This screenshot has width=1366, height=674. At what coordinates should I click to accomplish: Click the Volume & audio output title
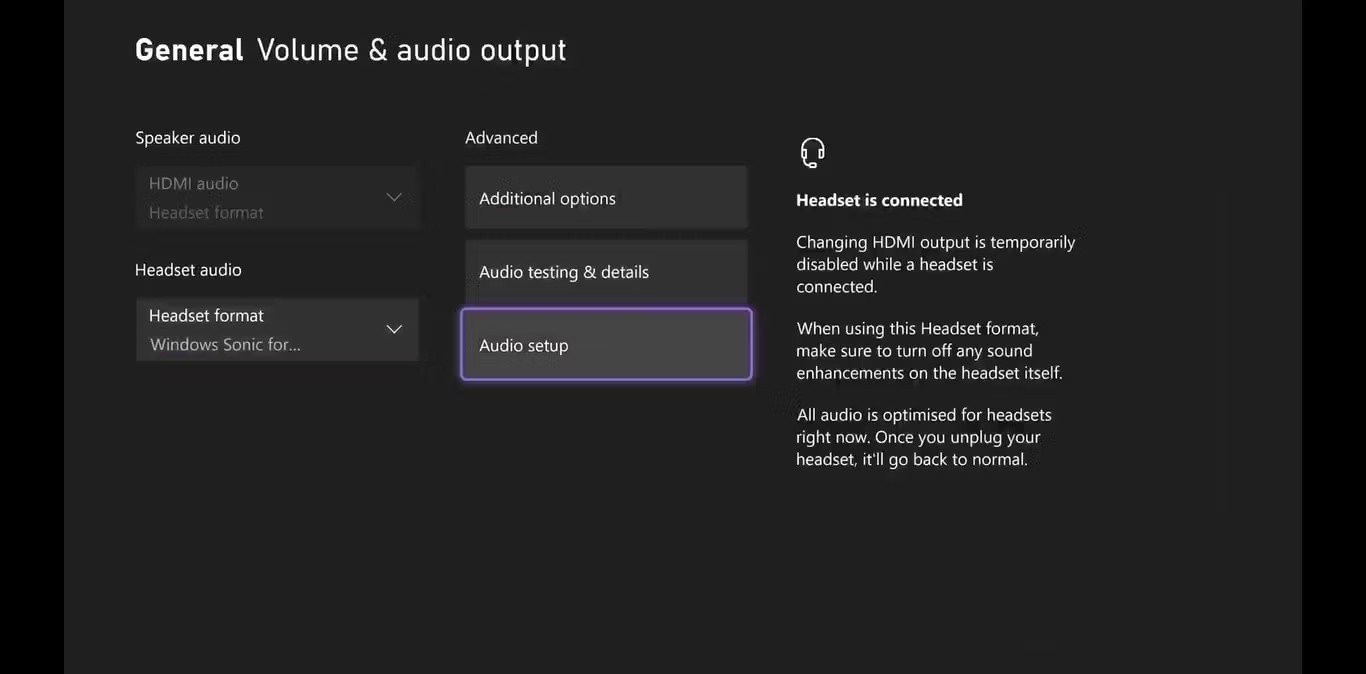click(x=411, y=50)
